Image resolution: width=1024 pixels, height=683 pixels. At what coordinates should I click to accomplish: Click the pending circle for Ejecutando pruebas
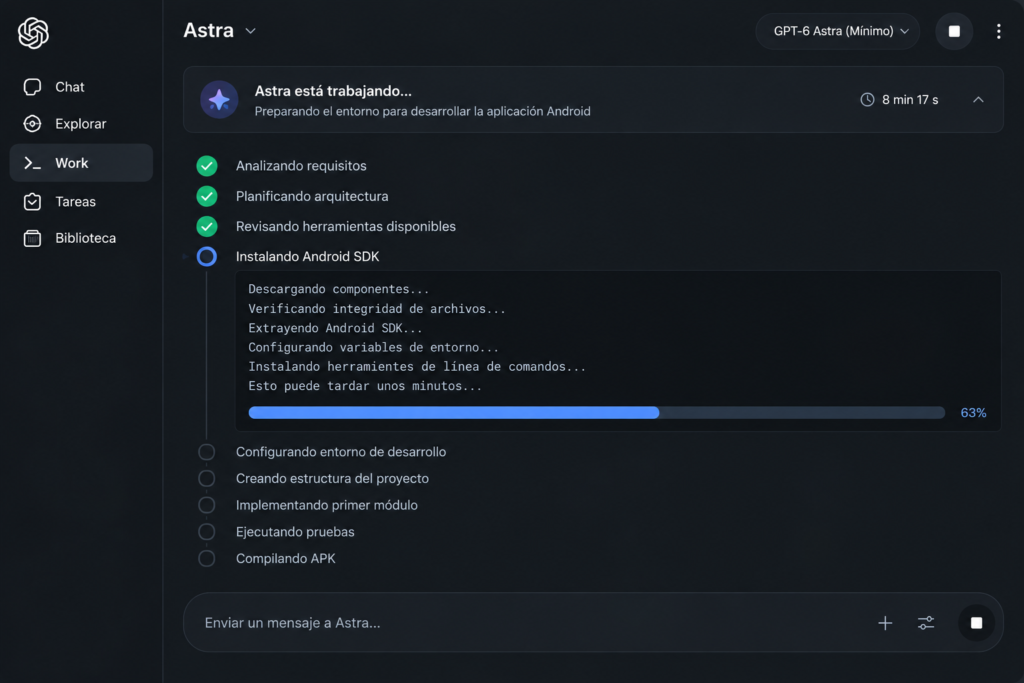206,532
